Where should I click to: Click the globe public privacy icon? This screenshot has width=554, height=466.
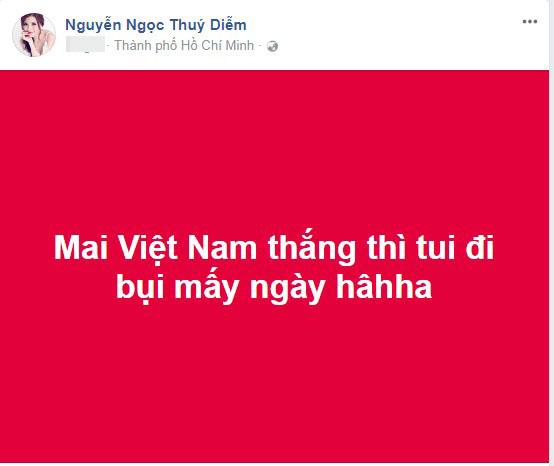272,46
